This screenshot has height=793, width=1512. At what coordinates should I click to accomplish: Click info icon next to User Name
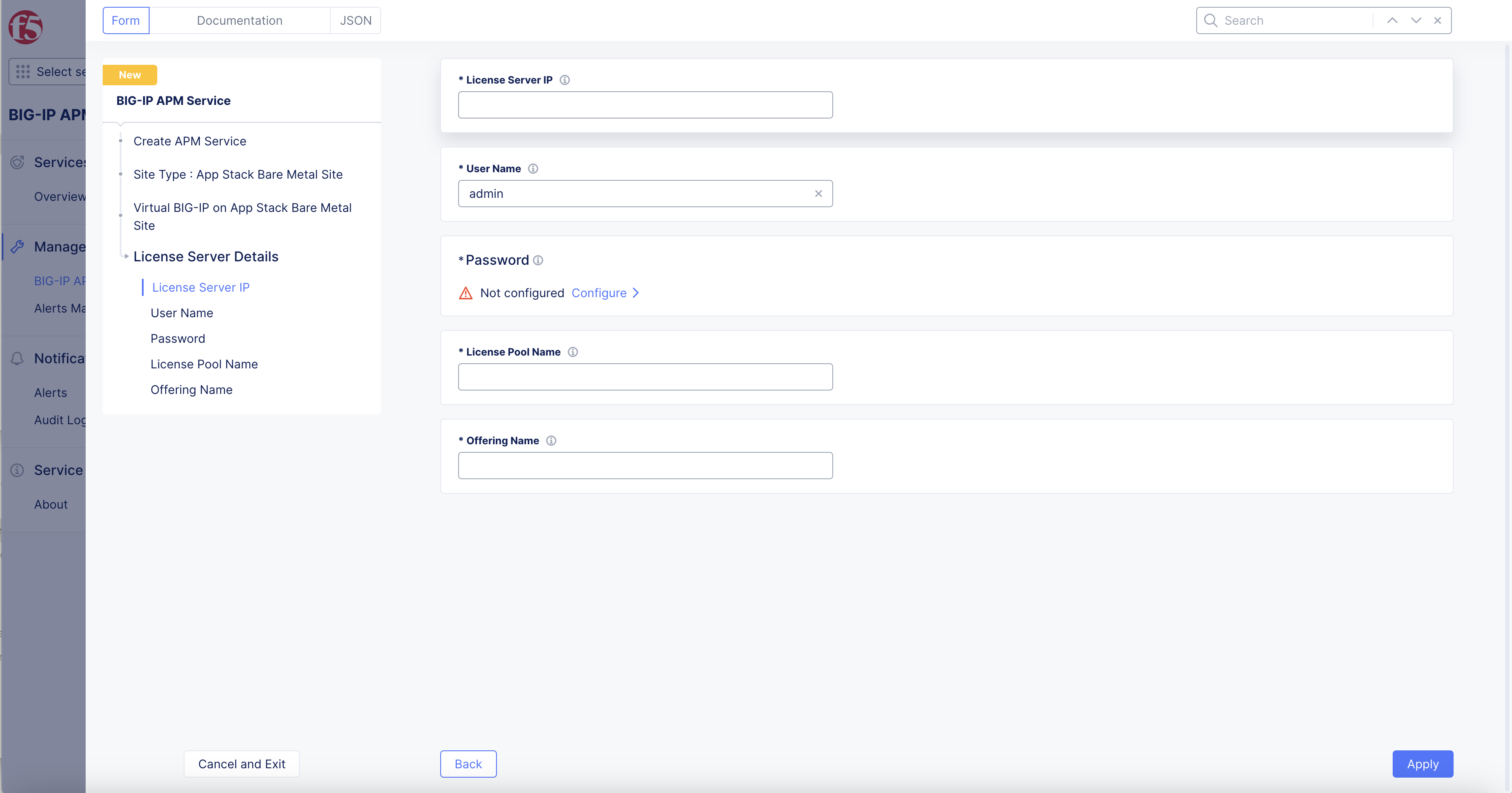point(533,168)
